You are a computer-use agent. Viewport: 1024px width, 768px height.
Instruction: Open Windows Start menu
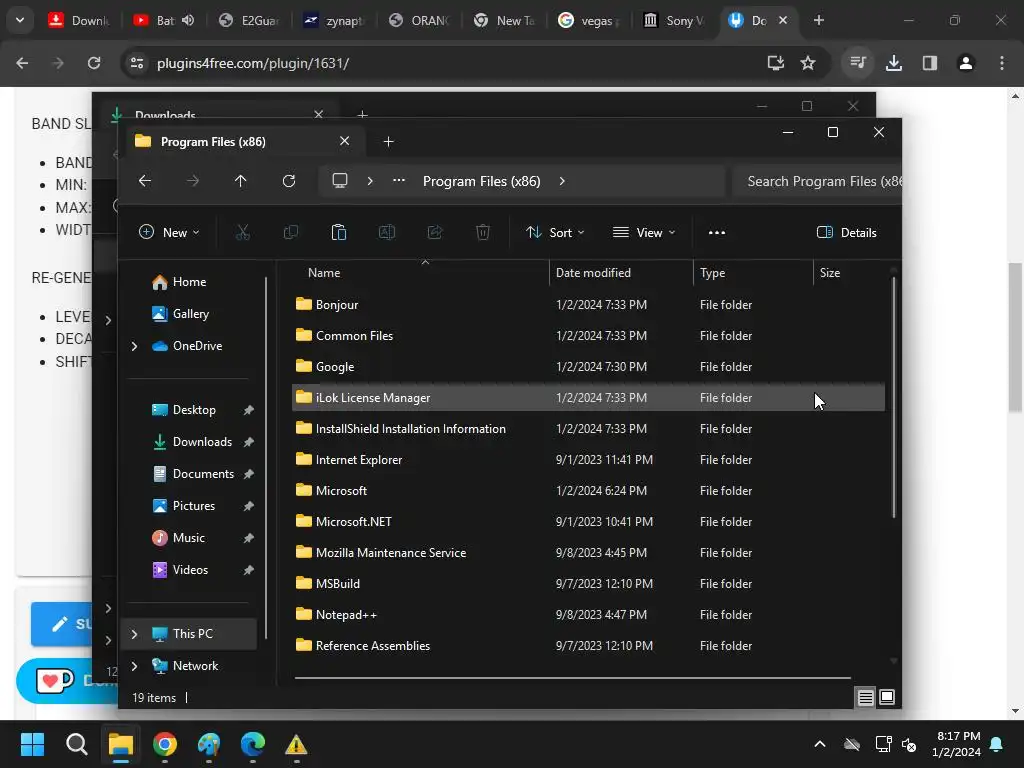pos(32,744)
